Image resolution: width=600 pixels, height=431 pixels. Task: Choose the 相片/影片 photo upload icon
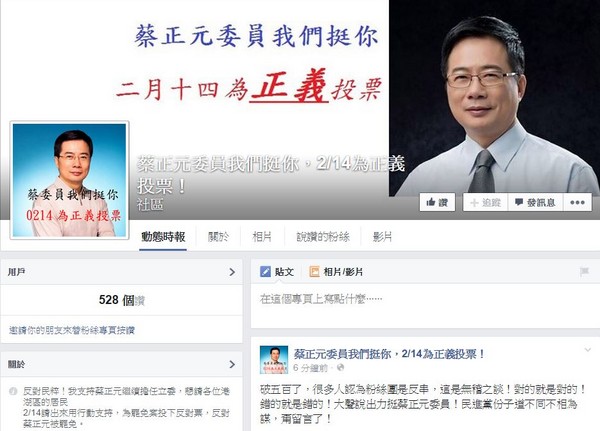click(315, 272)
